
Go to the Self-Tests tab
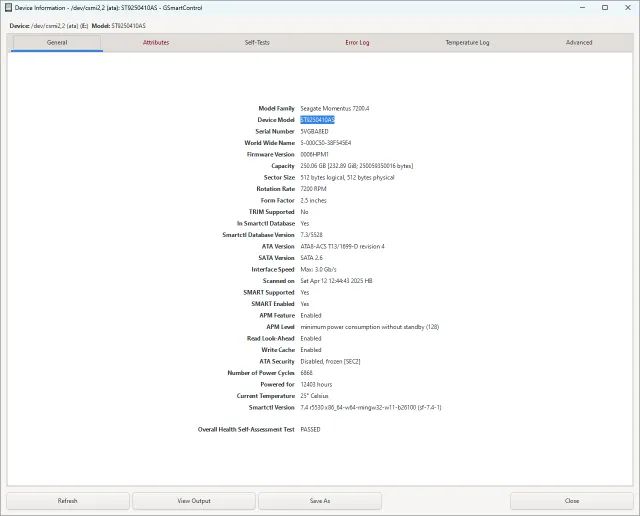coord(257,43)
